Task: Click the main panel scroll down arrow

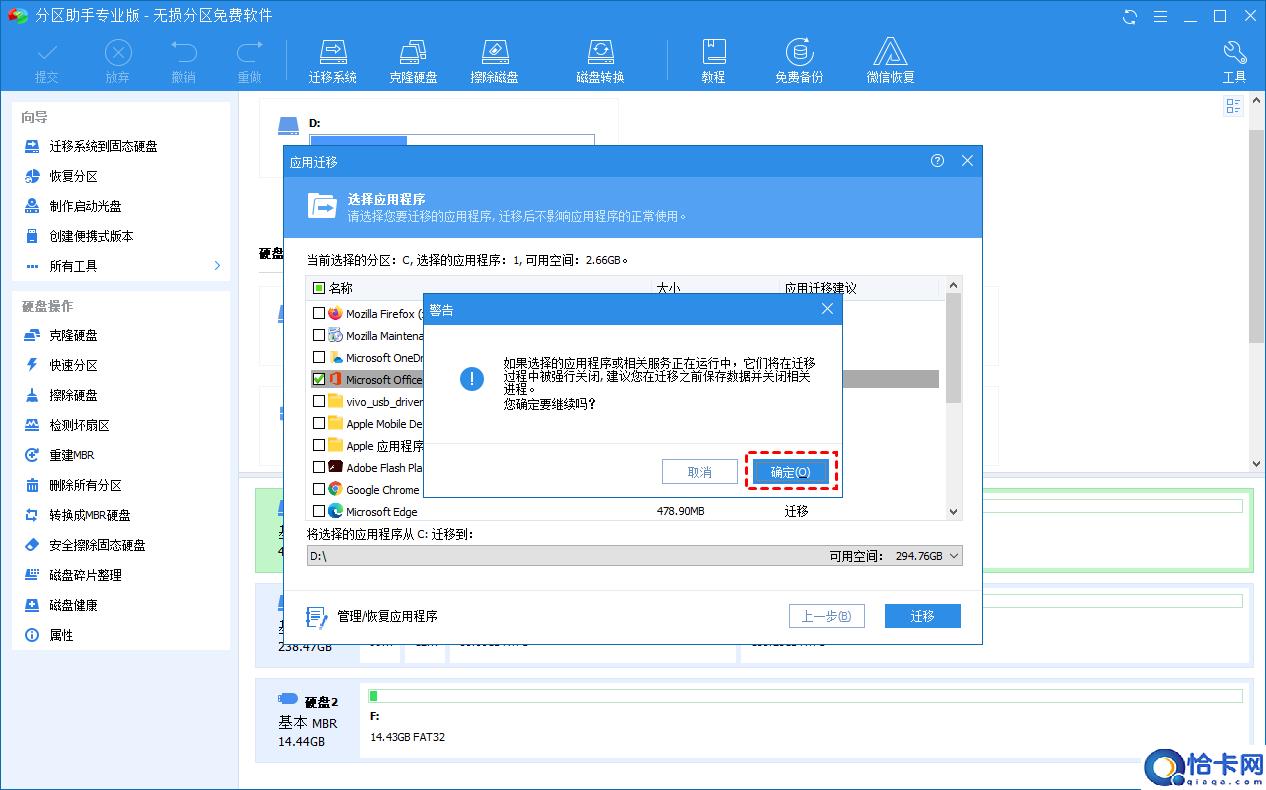Action: click(x=1257, y=464)
